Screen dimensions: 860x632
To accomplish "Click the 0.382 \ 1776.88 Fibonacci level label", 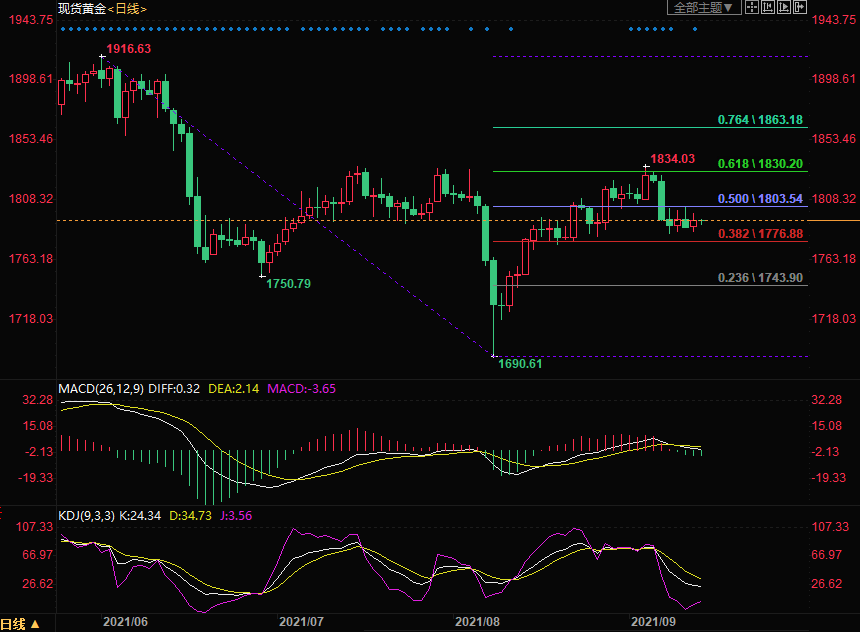I will click(760, 234).
